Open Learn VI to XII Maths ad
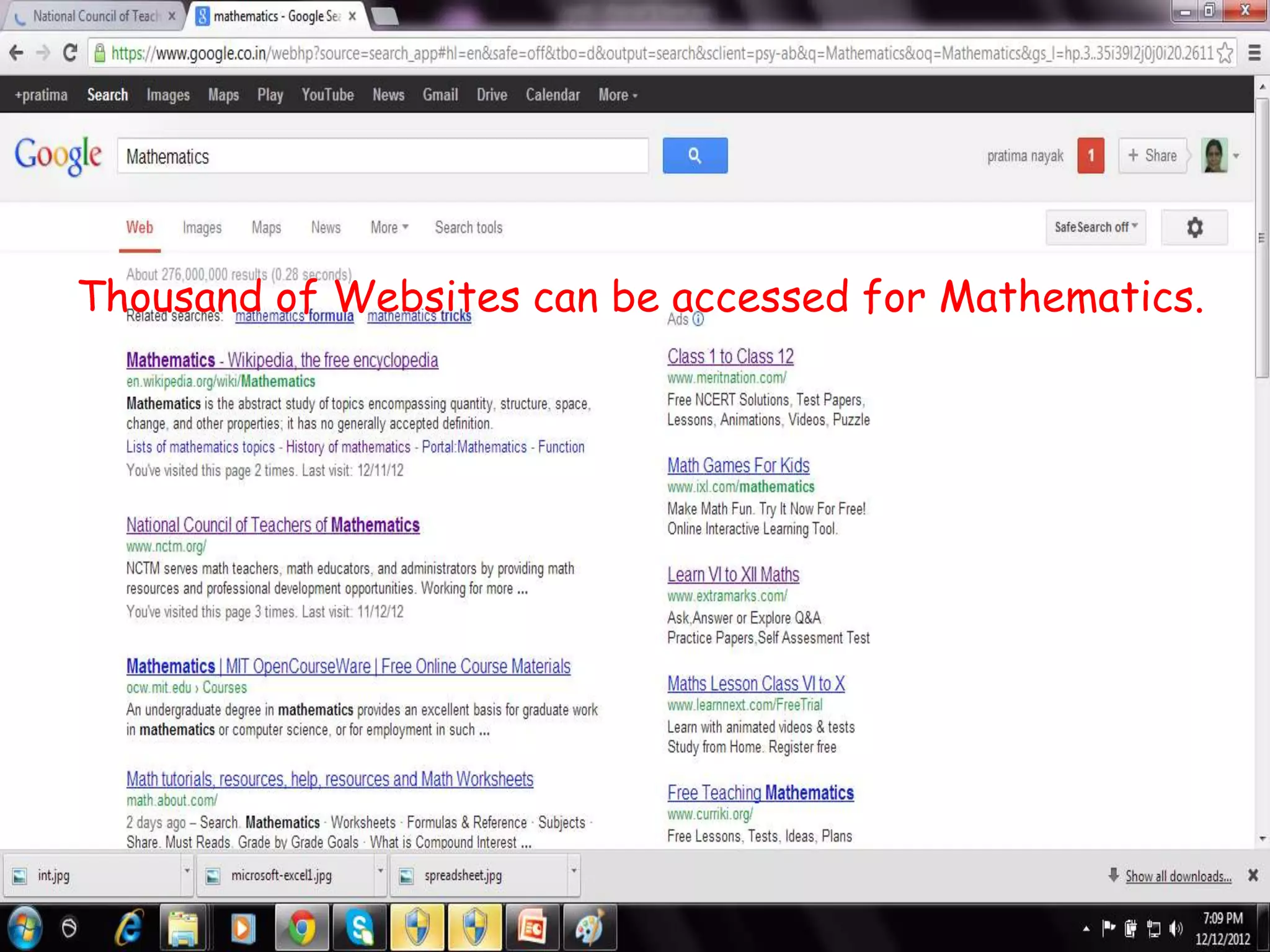The width and height of the screenshot is (1270, 952). (x=733, y=575)
